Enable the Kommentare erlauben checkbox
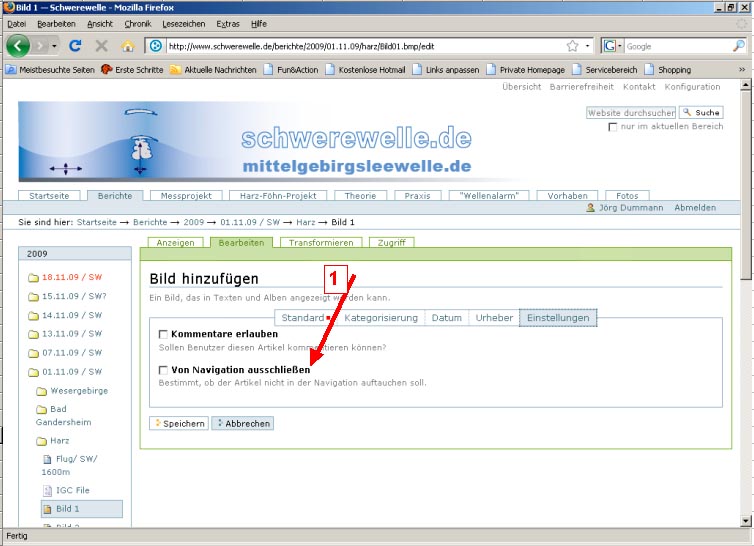This screenshot has width=754, height=546. pos(164,334)
